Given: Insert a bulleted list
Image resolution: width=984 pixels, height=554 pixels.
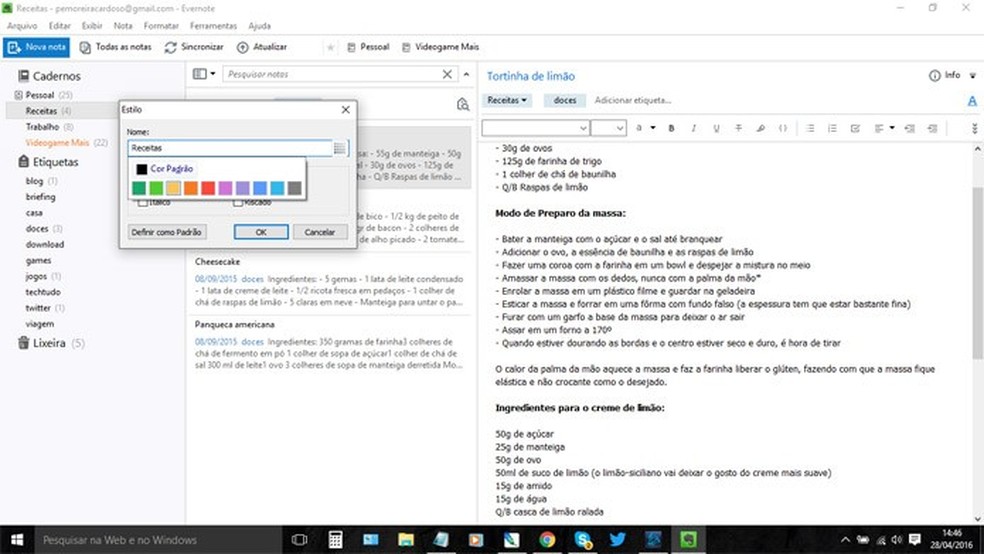Looking at the screenshot, I should pos(810,128).
